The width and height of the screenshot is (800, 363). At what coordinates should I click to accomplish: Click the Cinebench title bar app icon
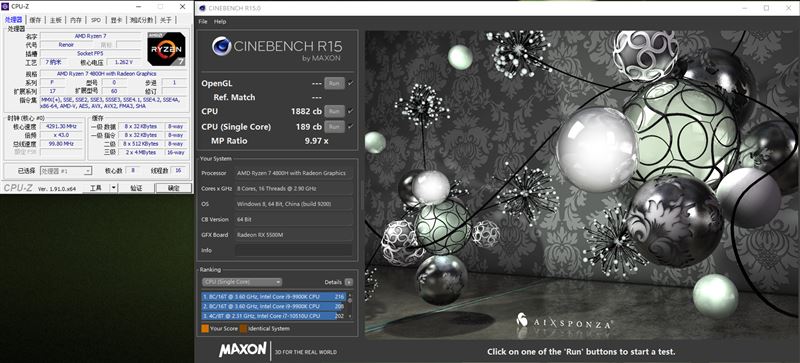point(202,8)
